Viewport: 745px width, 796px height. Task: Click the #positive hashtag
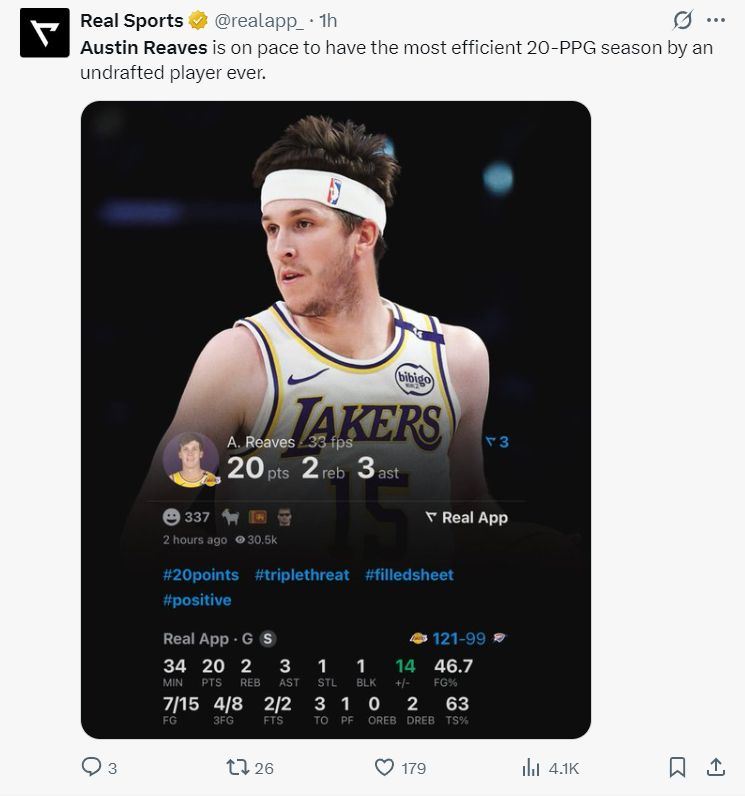197,600
